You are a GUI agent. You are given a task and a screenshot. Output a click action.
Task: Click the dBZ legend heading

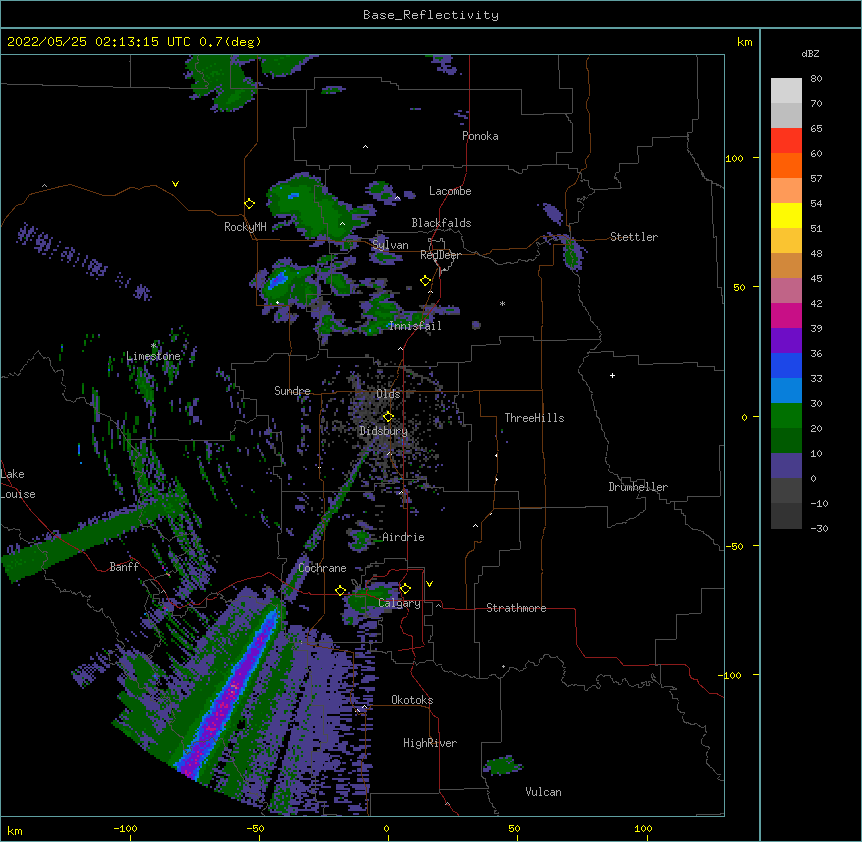coord(810,53)
